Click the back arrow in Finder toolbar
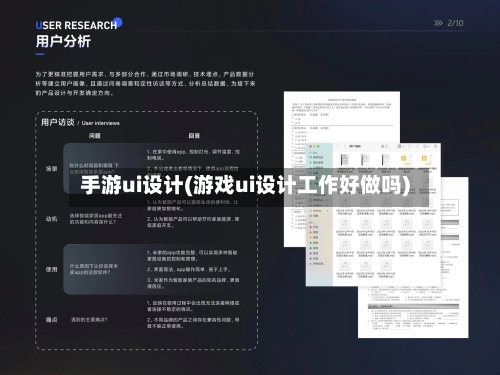Screen dimensions: 500x375 338,146
